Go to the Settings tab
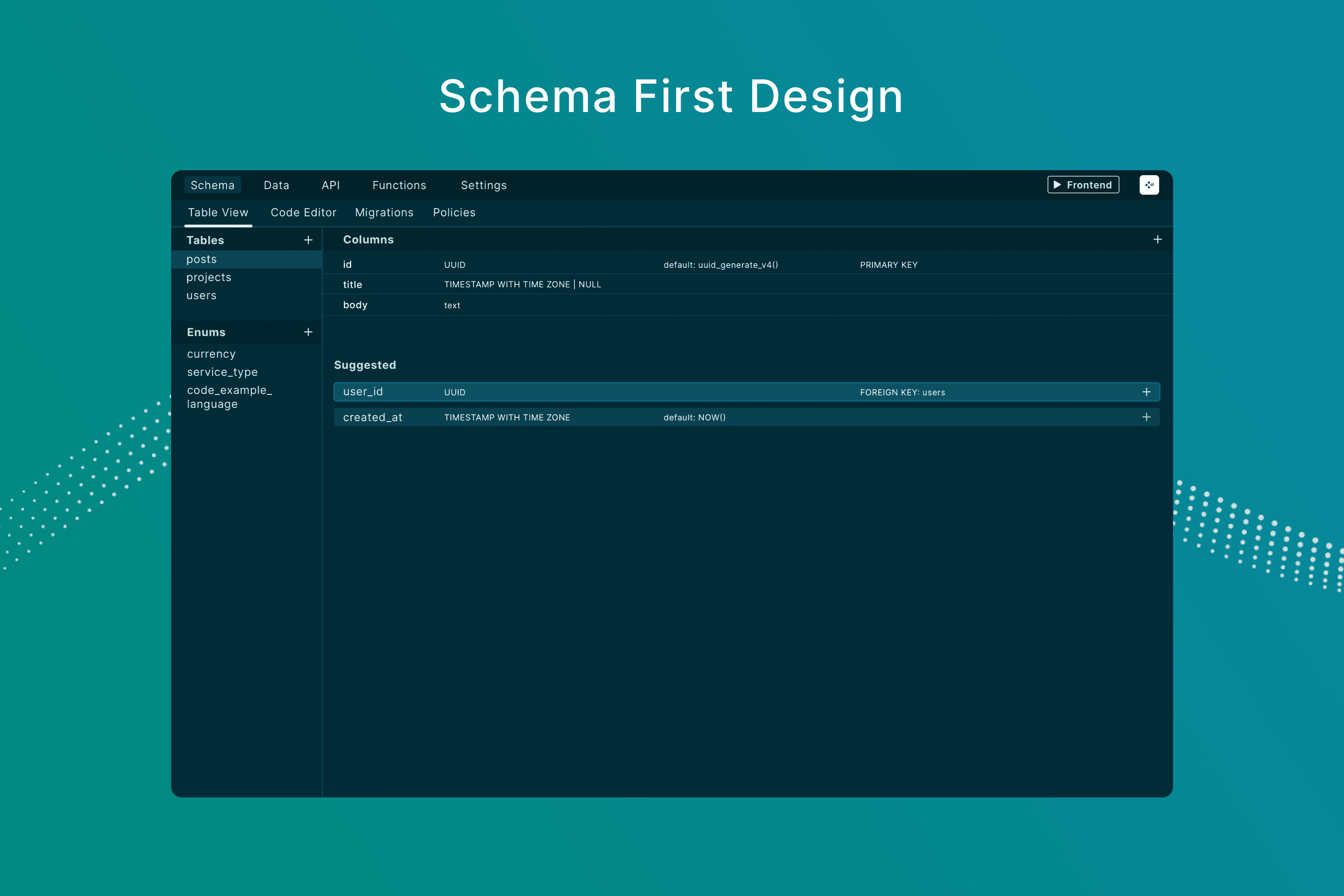Image resolution: width=1344 pixels, height=896 pixels. click(483, 185)
